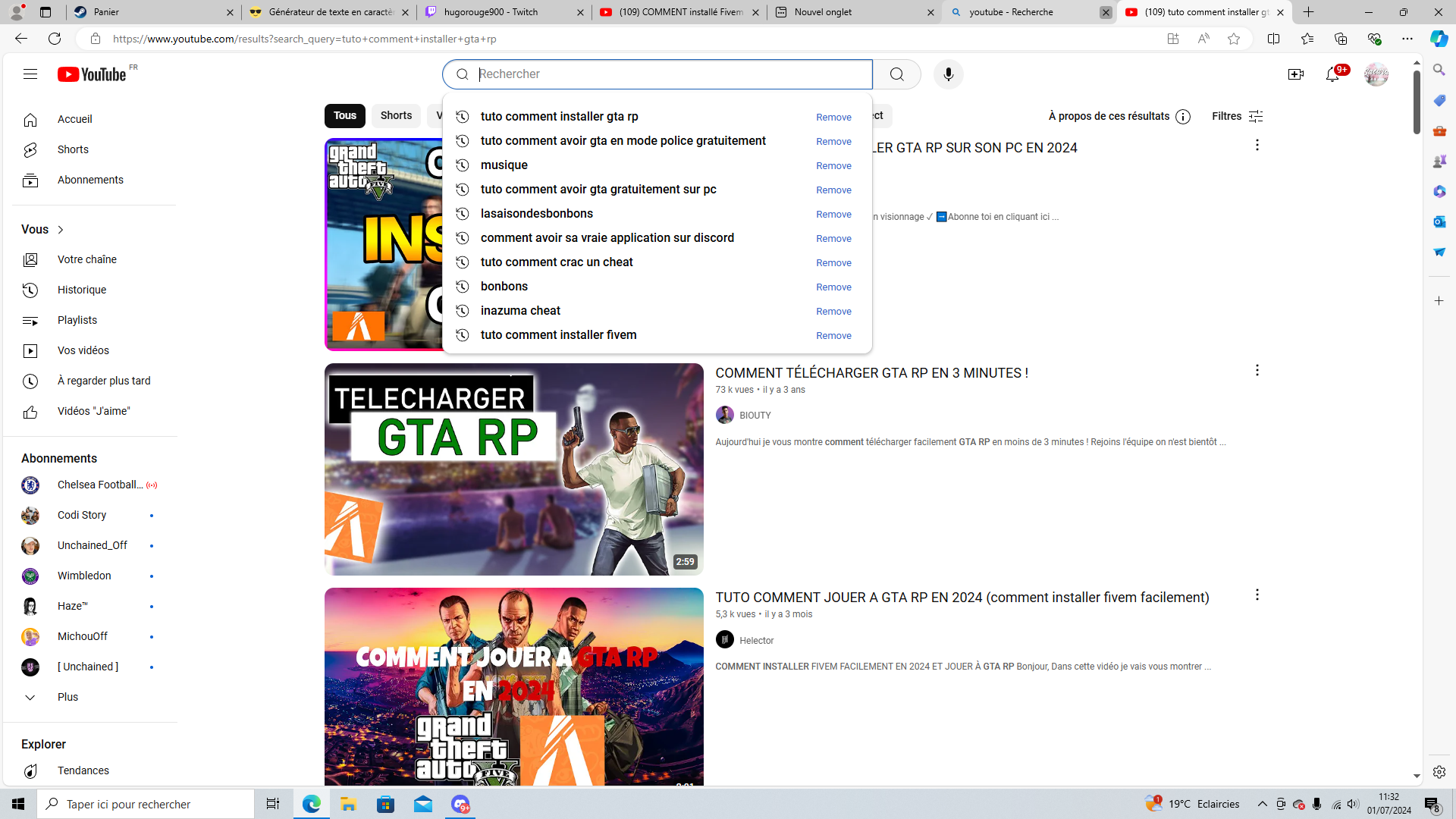Image resolution: width=1456 pixels, height=819 pixels.
Task: Open Vos vidéos in the sidebar
Action: 91,351
